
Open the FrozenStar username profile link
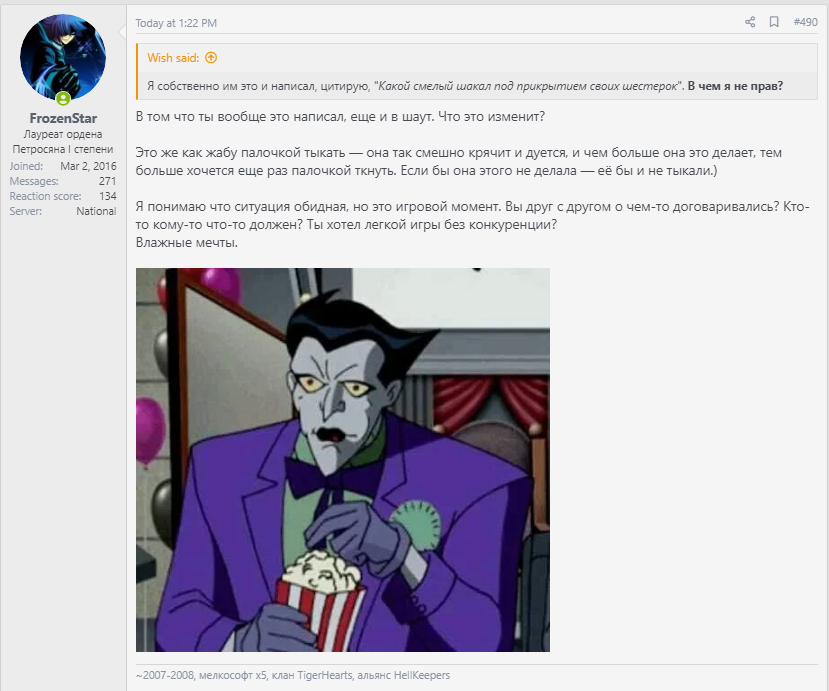(63, 118)
